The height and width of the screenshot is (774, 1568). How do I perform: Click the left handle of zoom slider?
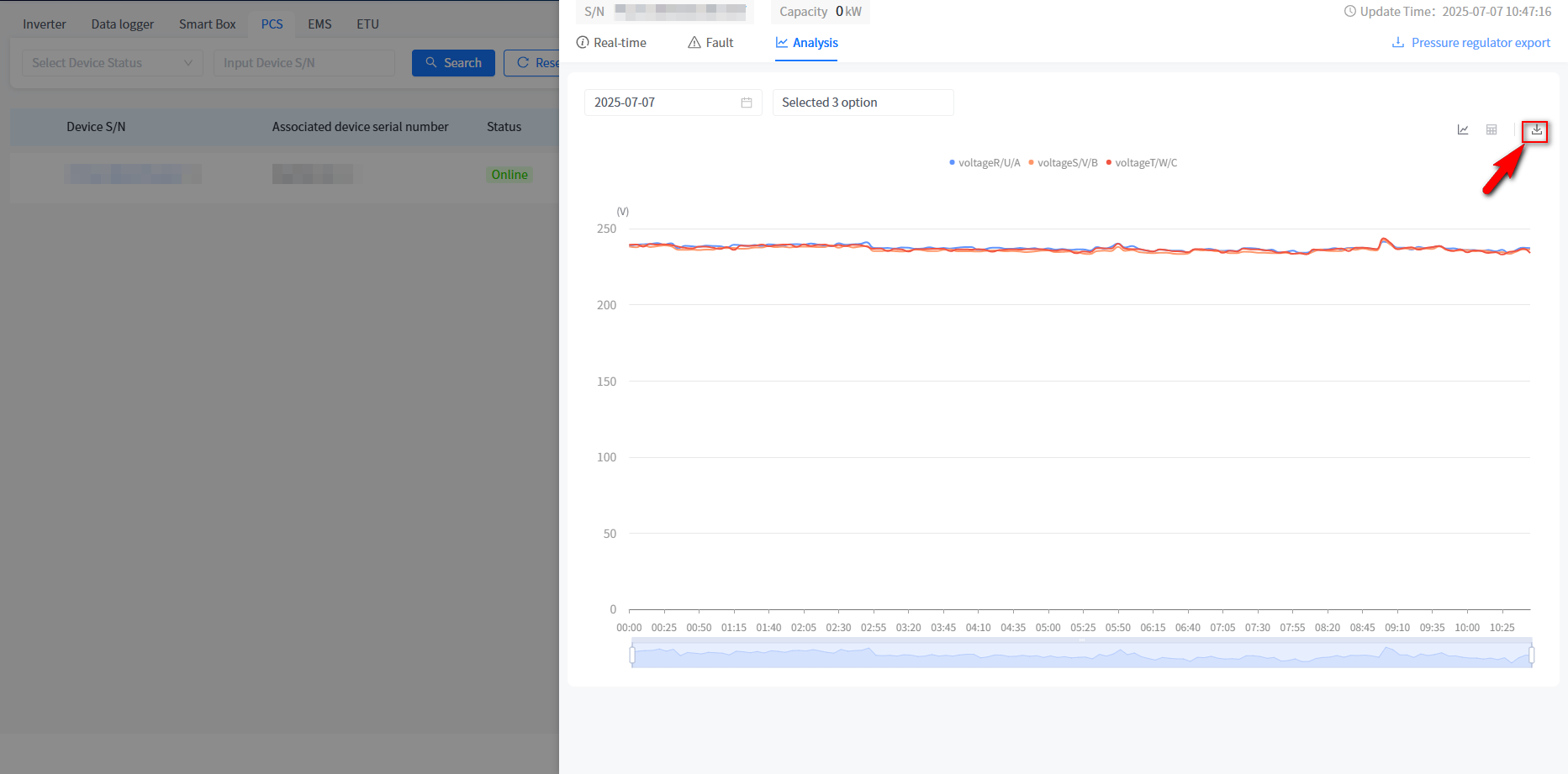click(632, 655)
